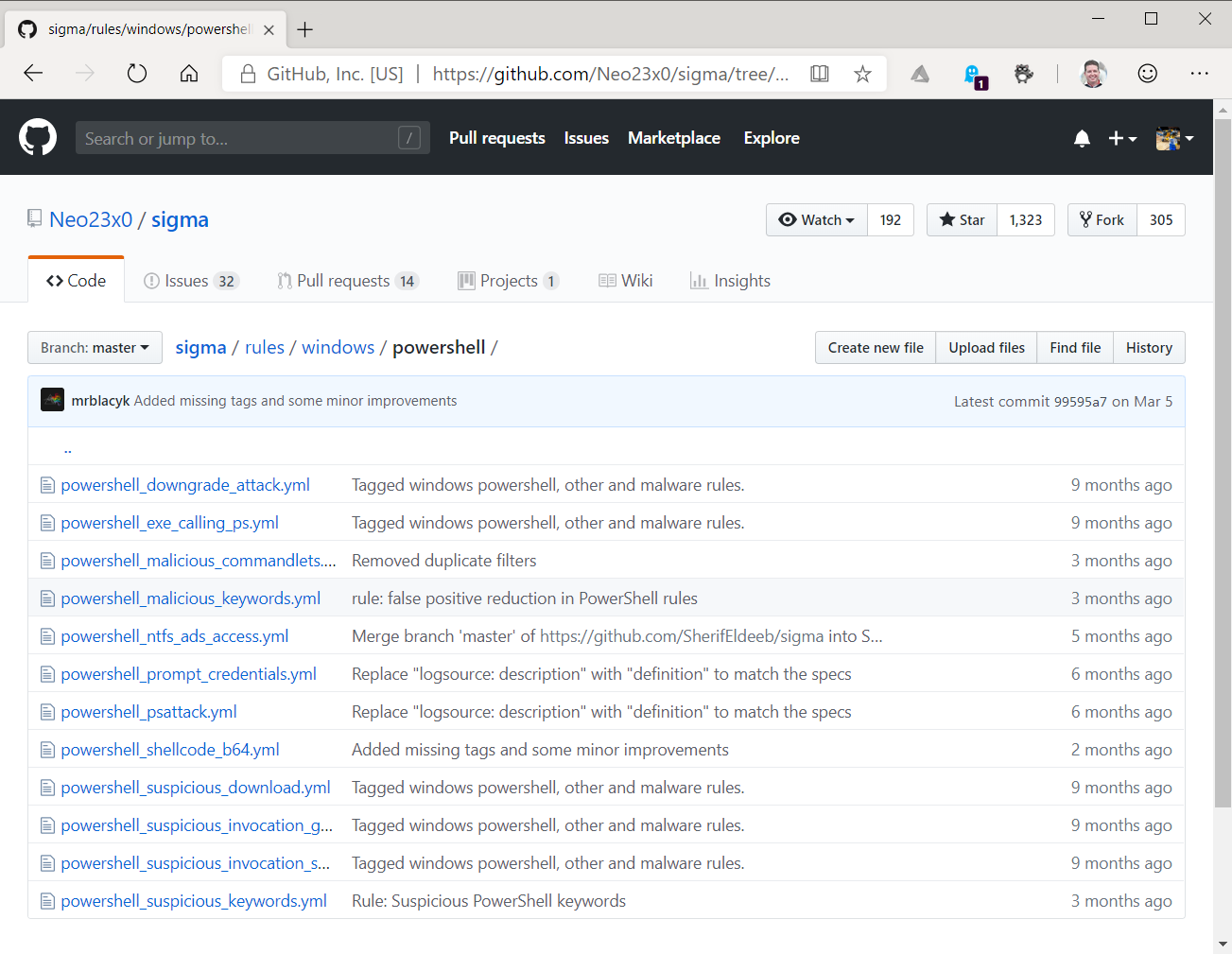Viewport: 1232px width, 954px height.
Task: Open powershell_suspicious_download.yml file
Action: point(196,788)
